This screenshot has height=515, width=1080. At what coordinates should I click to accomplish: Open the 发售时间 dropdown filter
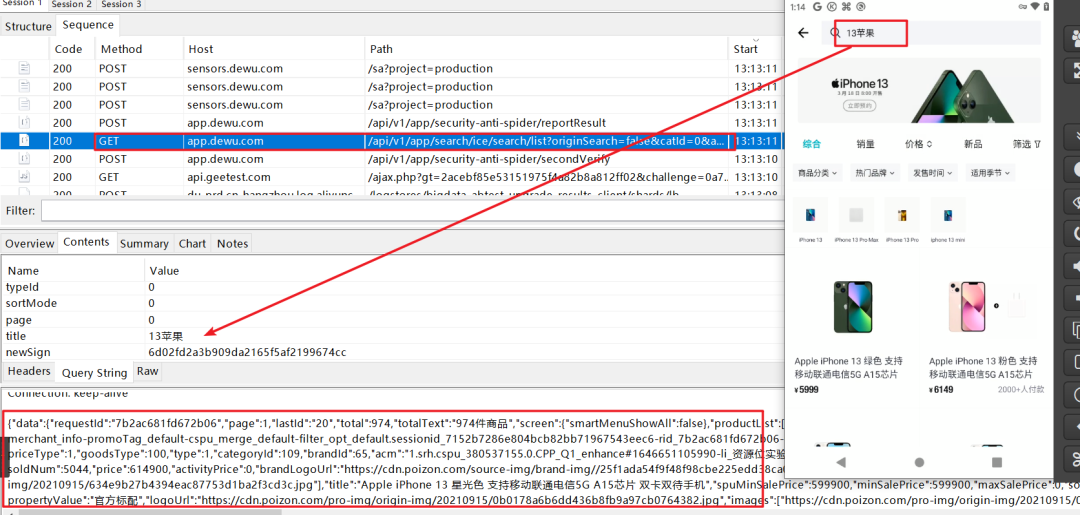click(x=932, y=173)
